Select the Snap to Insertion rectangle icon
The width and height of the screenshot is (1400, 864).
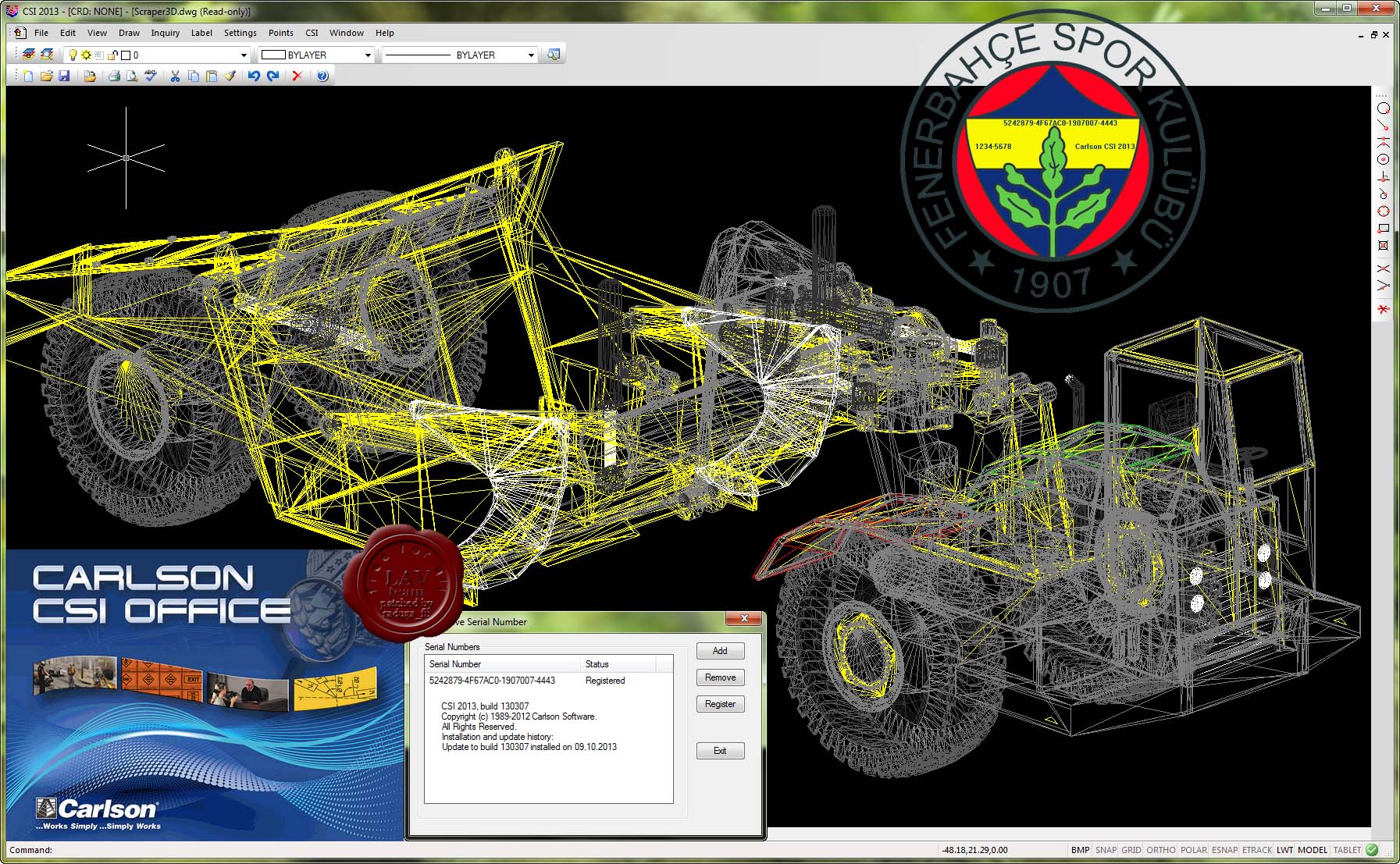tap(1383, 229)
